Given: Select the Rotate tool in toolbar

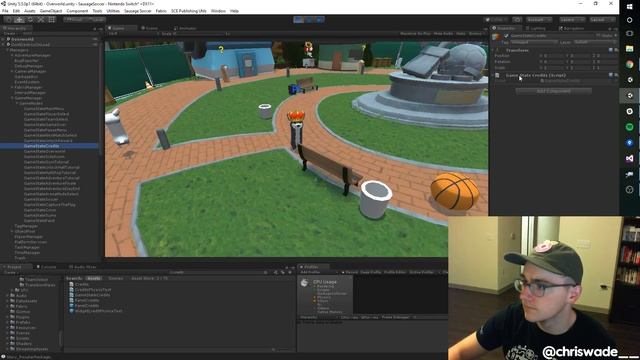Looking at the screenshot, I should point(30,20).
